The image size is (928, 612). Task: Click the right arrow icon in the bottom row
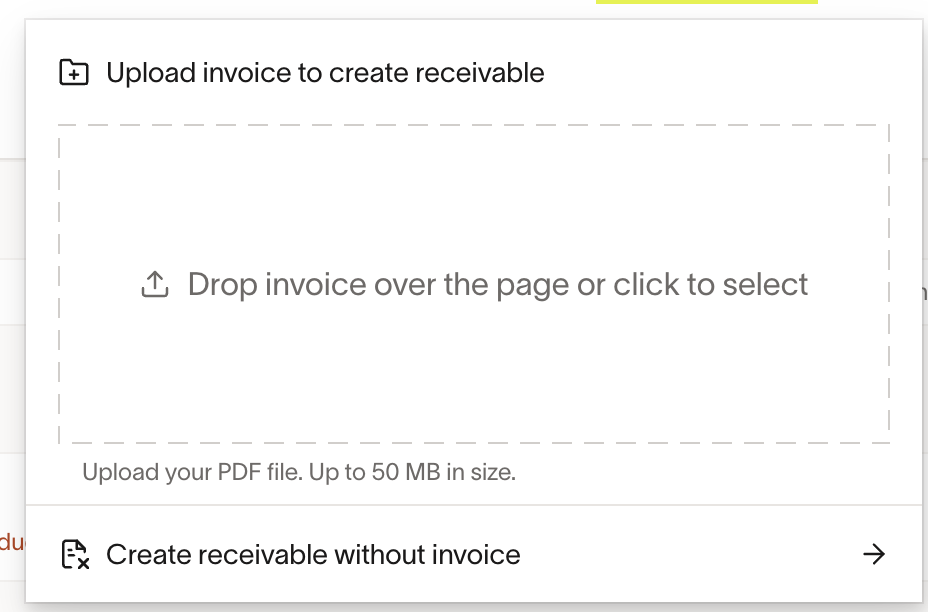[874, 554]
